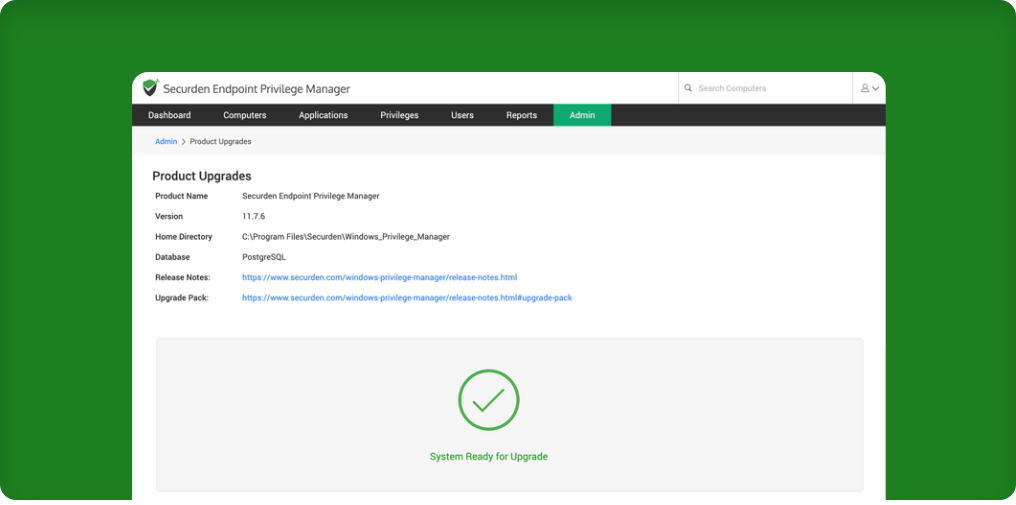Click the Release Notes label
The image size is (1016, 505).
[182, 277]
